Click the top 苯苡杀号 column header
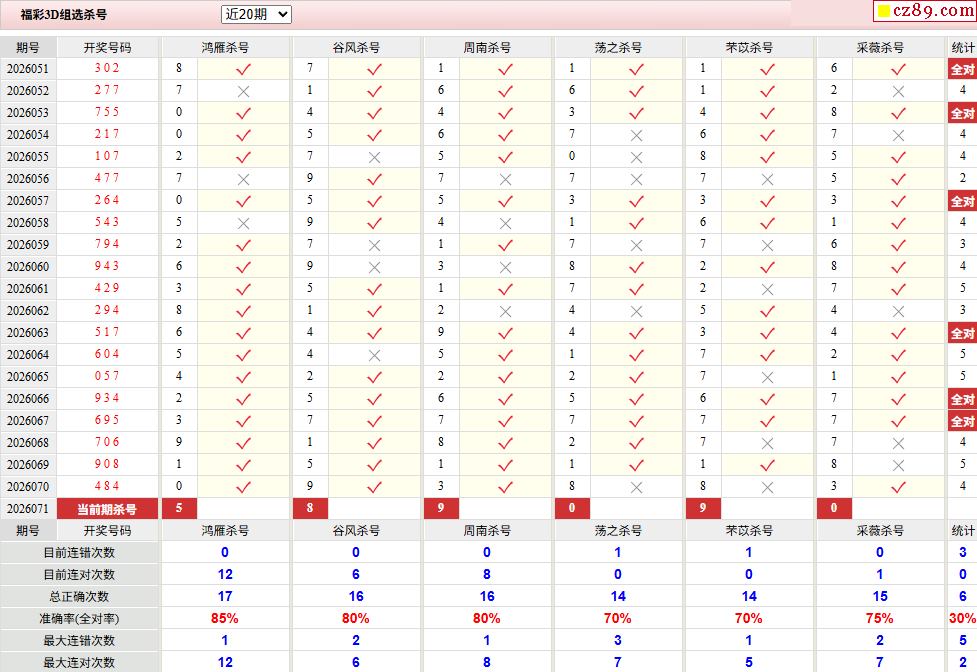 coord(749,47)
